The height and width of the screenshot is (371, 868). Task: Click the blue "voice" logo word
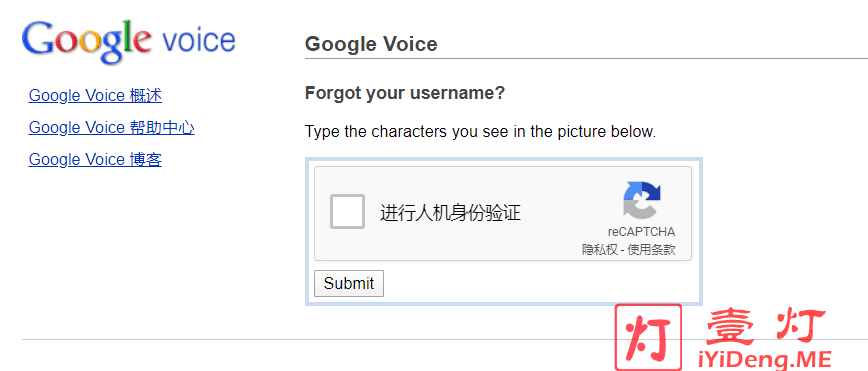(x=199, y=41)
